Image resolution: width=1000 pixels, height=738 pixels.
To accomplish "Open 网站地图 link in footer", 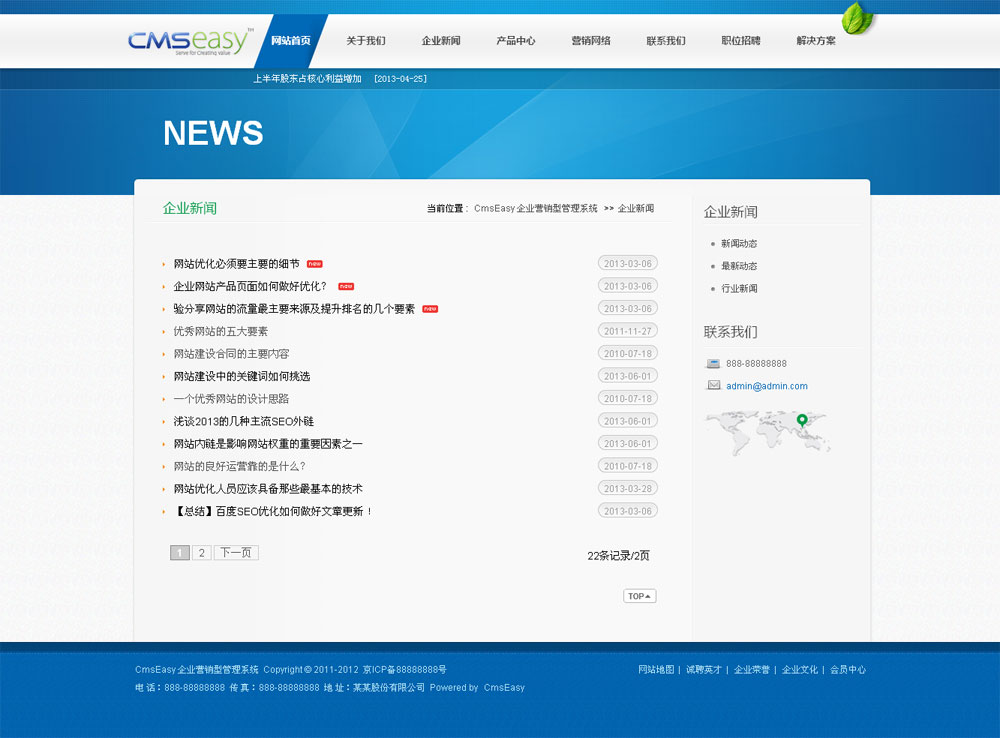I will [656, 670].
